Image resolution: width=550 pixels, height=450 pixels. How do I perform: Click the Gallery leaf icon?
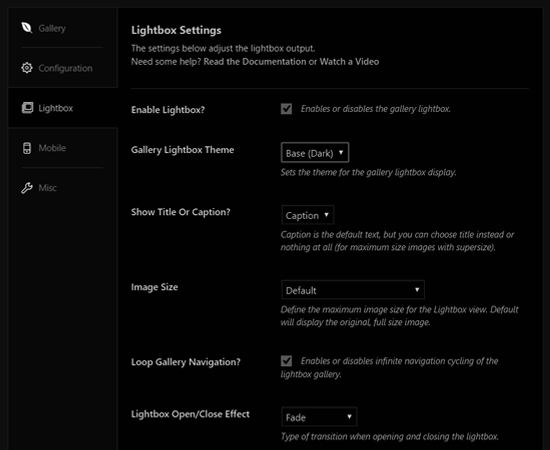[27, 28]
